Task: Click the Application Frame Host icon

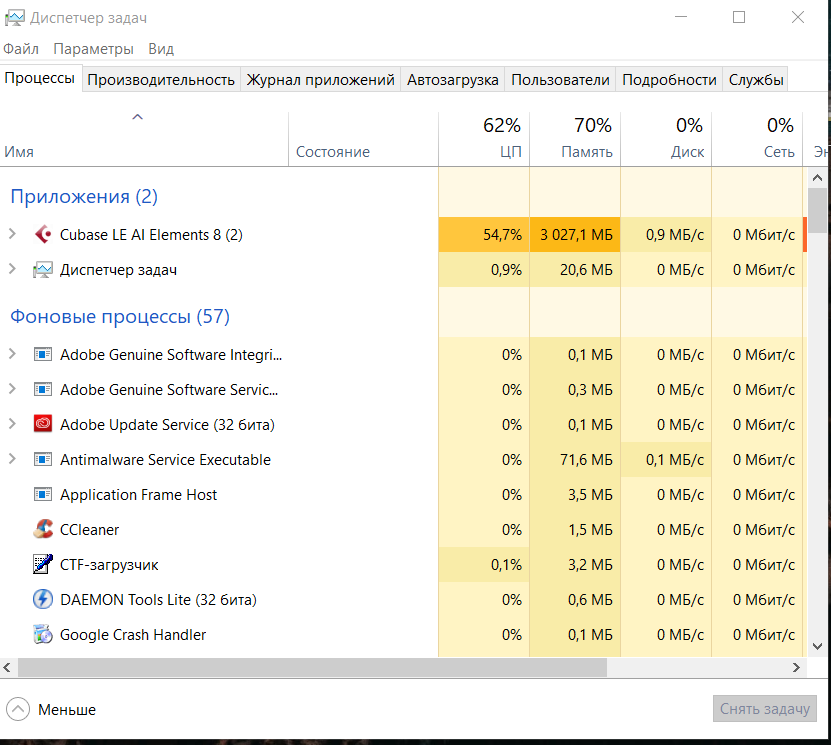Action: 43,494
